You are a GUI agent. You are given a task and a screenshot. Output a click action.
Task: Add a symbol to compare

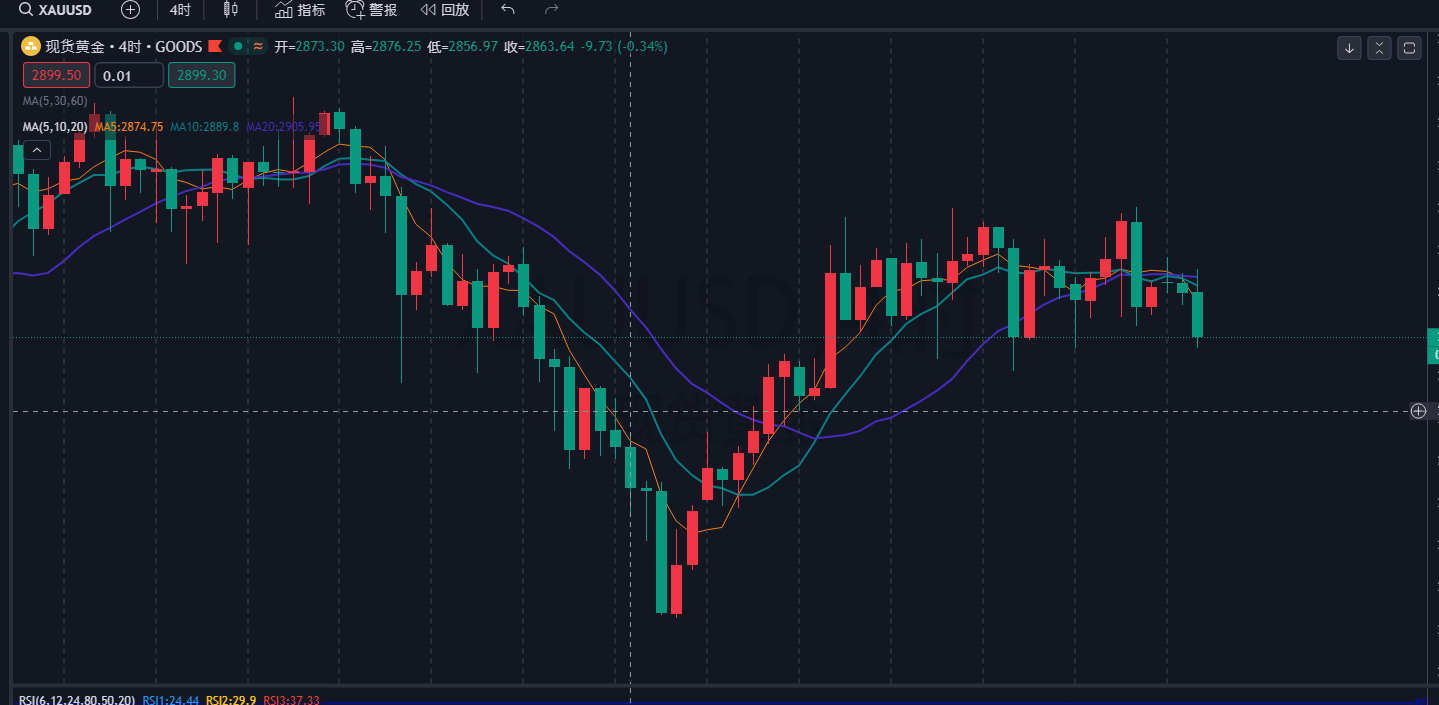click(x=130, y=10)
